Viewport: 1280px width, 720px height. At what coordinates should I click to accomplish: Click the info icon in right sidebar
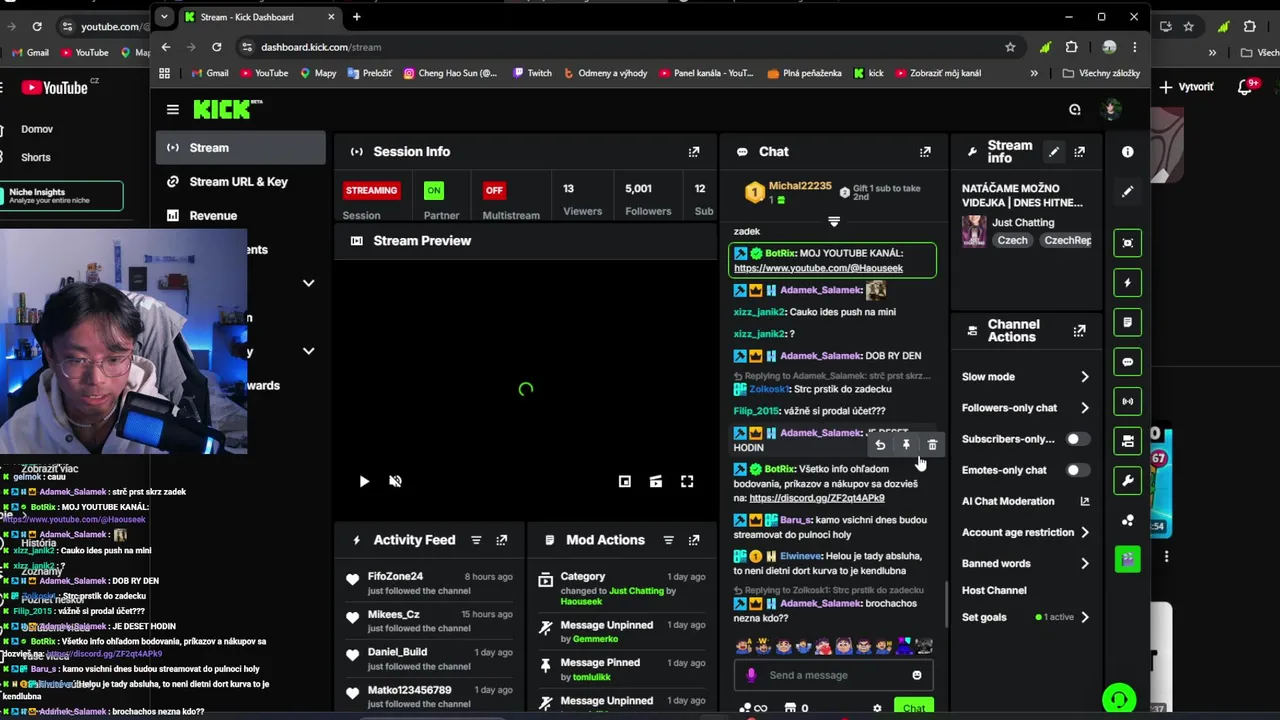coord(1127,152)
